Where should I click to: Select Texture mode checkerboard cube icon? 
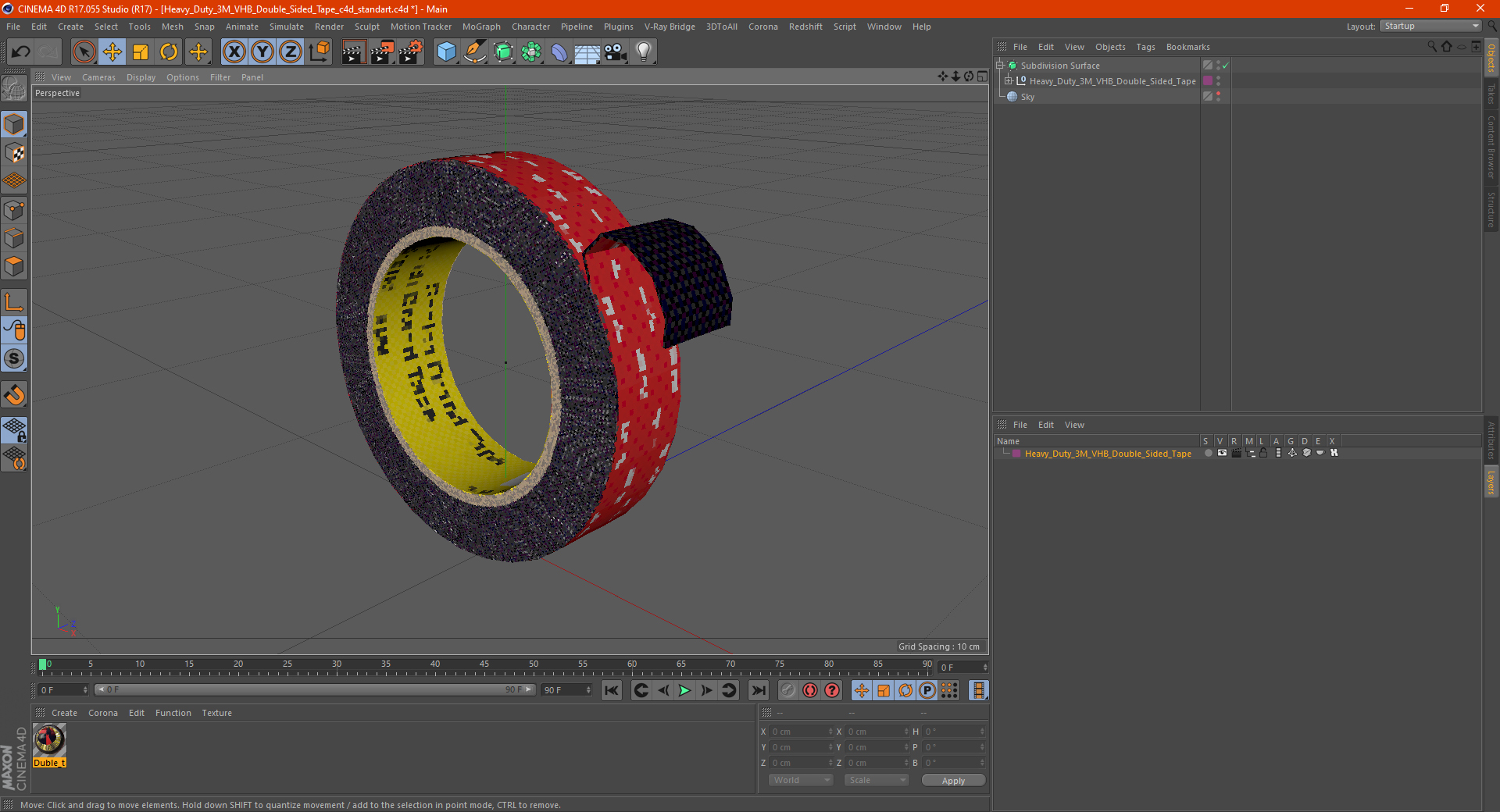[14, 153]
